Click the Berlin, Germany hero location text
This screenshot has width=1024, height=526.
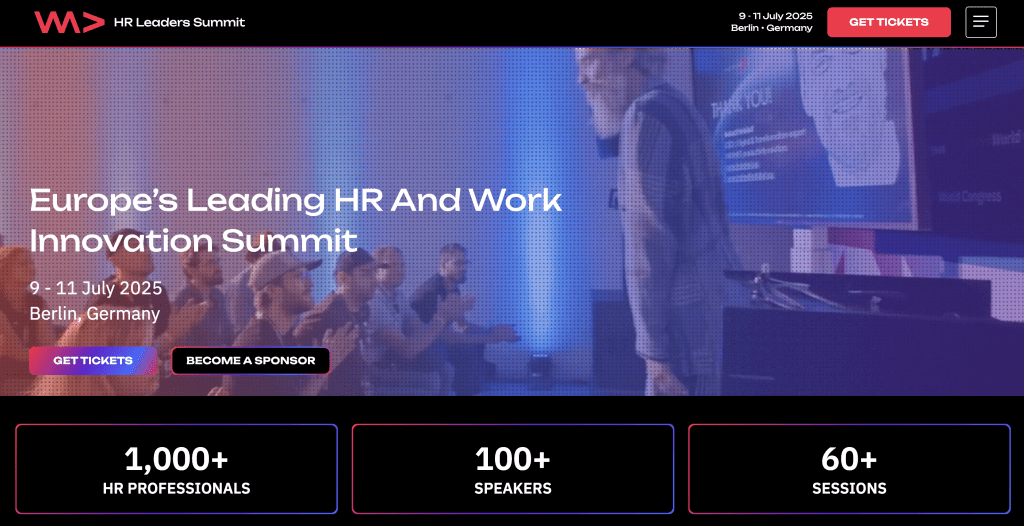click(x=95, y=314)
